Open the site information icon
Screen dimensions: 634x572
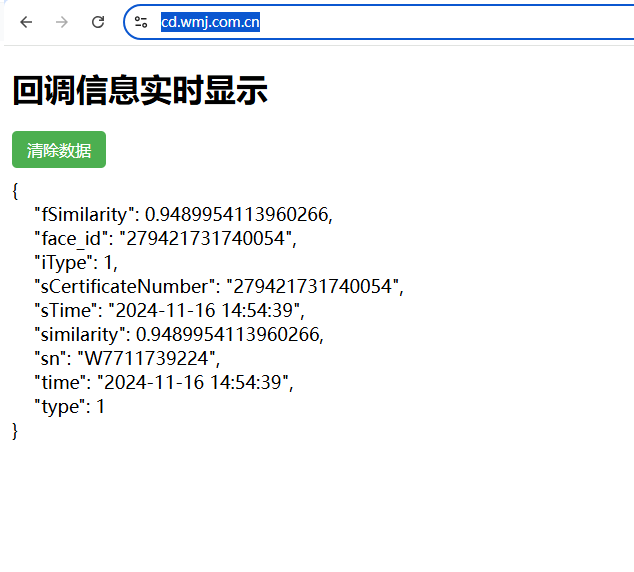(142, 22)
